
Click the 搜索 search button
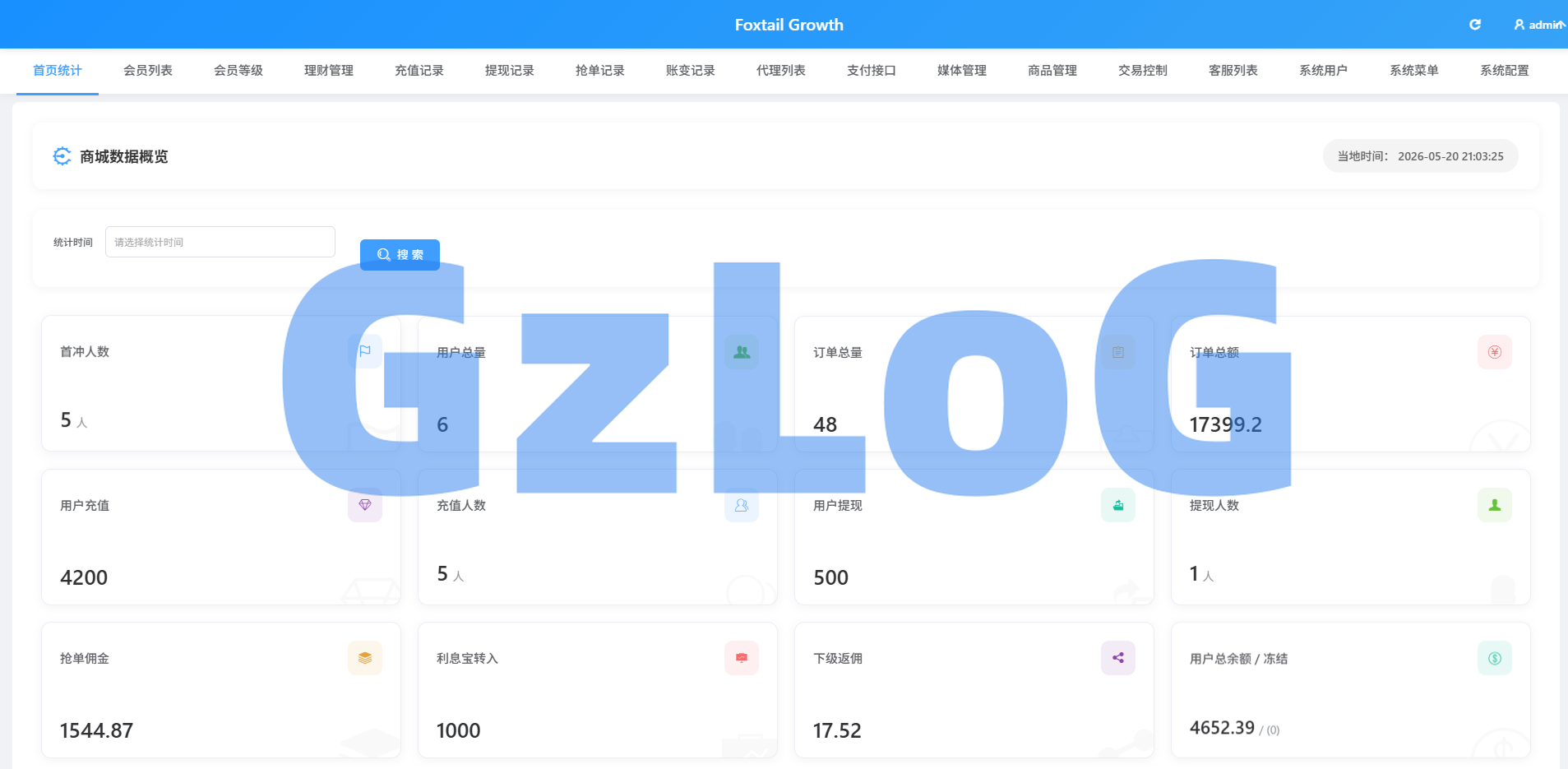[x=400, y=255]
